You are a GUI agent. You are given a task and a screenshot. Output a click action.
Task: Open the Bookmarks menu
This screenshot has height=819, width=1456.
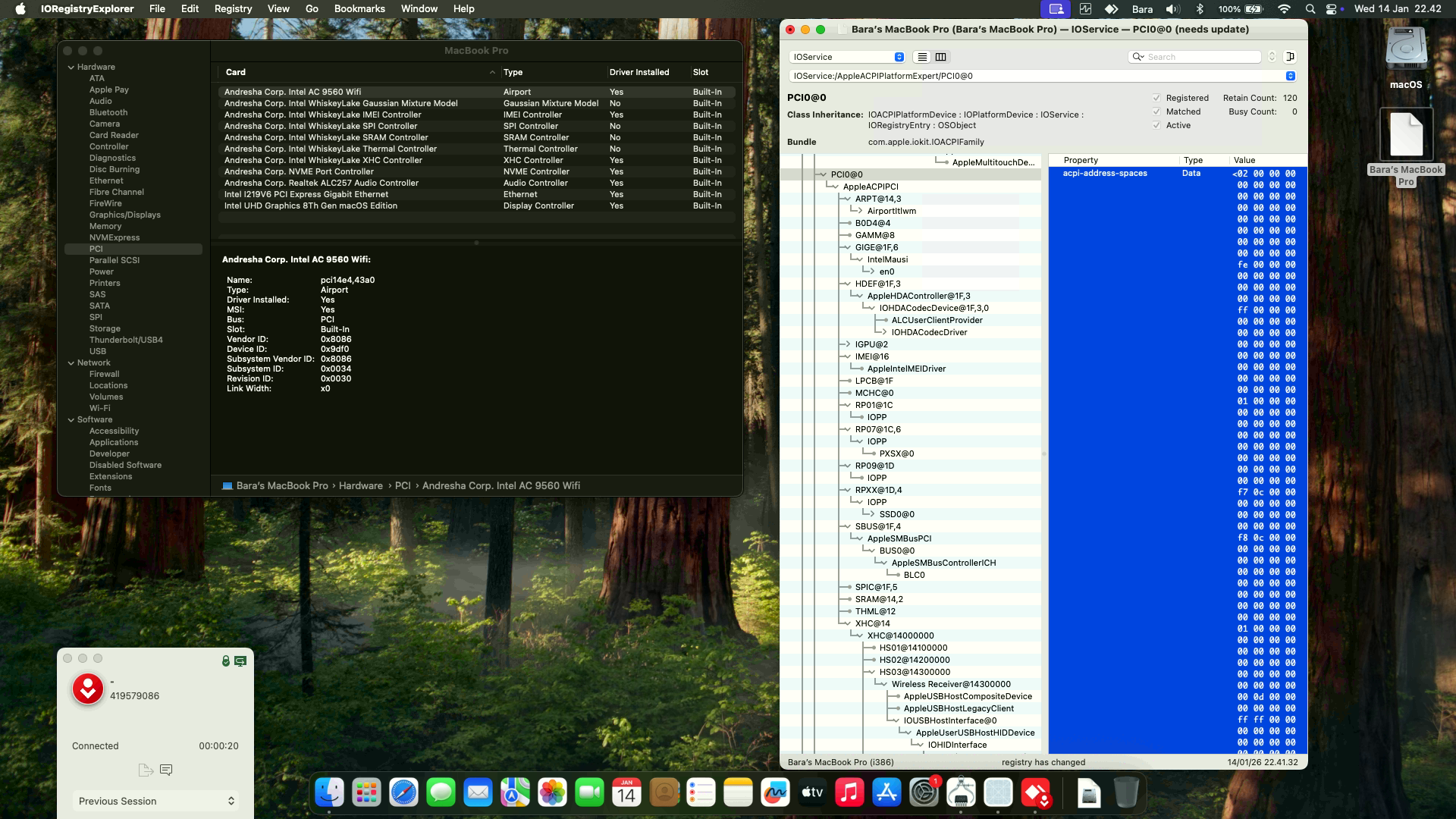359,9
